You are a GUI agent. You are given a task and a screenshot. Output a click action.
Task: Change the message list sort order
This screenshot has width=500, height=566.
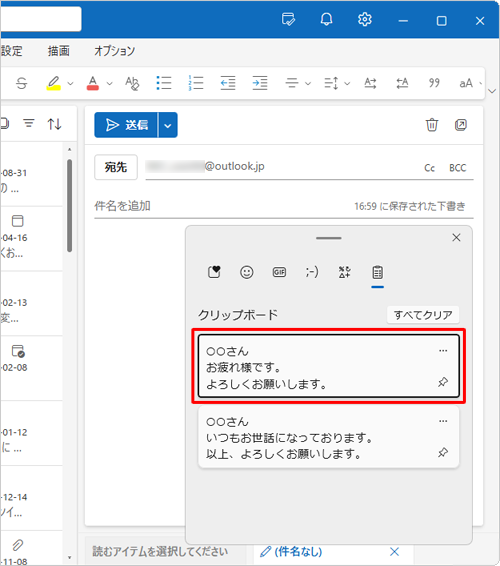(55, 124)
